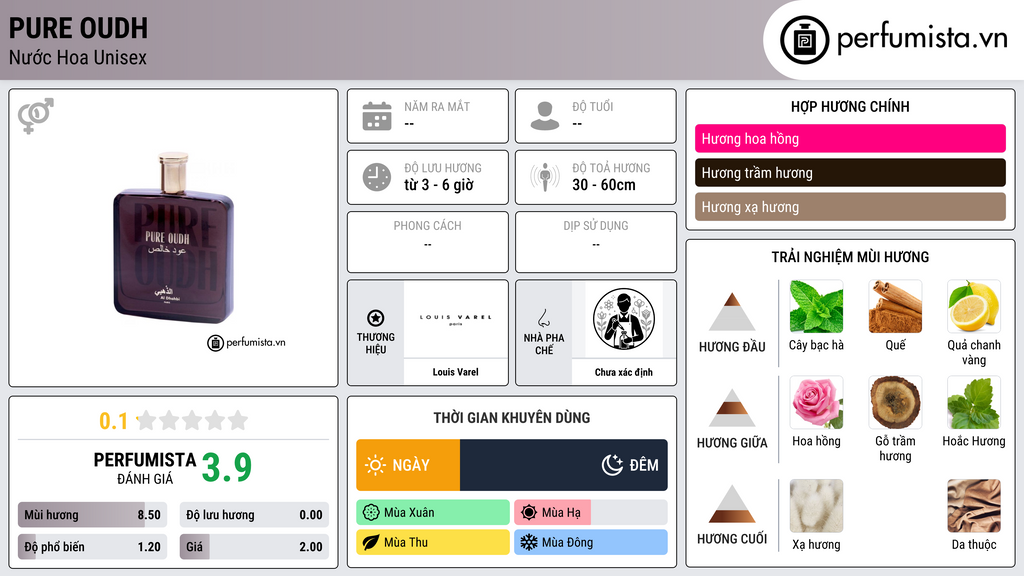This screenshot has width=1024, height=576.
Task: Click the Thời gian khuyên dùng heading
Action: coord(512,417)
